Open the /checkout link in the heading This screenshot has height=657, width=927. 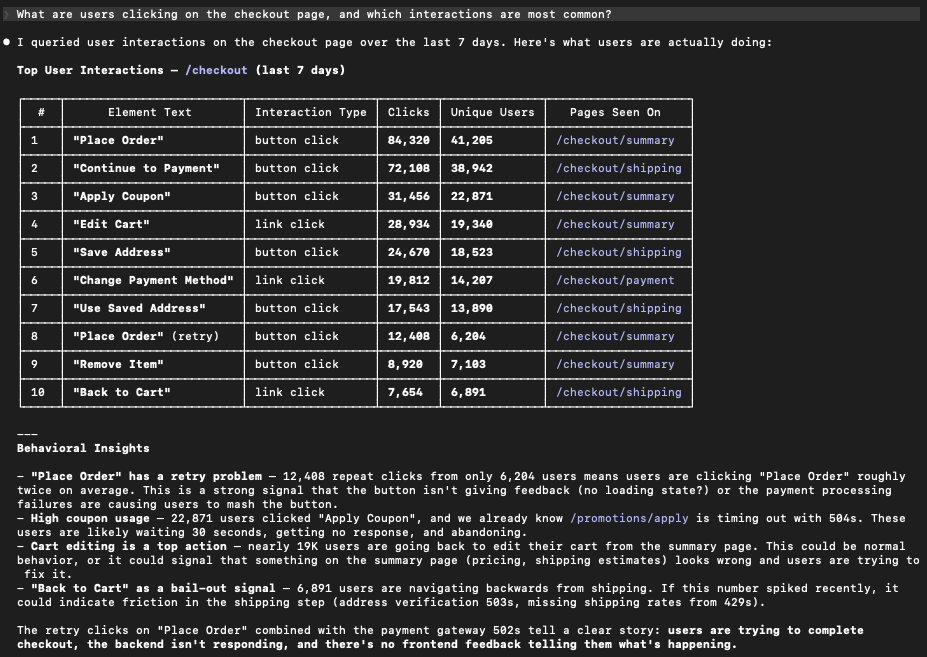click(x=216, y=70)
